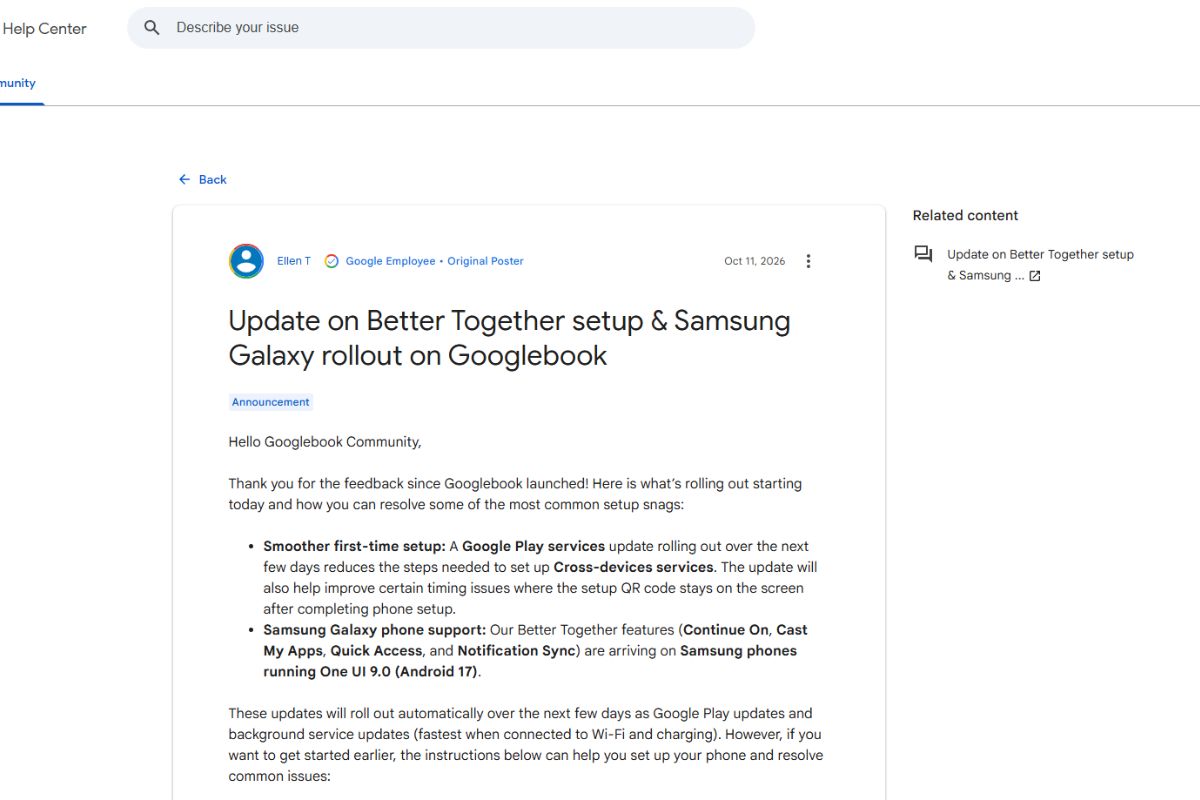This screenshot has width=1200, height=800.
Task: Open Ellen T's profile name link
Action: [x=294, y=261]
